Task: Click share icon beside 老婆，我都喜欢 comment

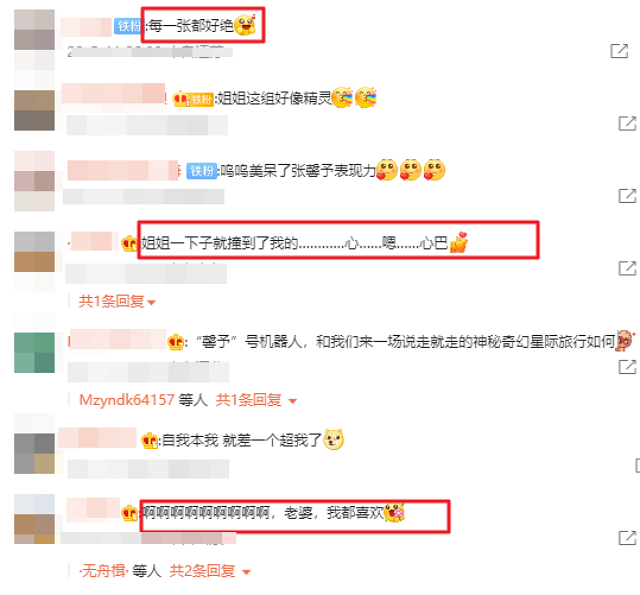Action: (x=628, y=537)
